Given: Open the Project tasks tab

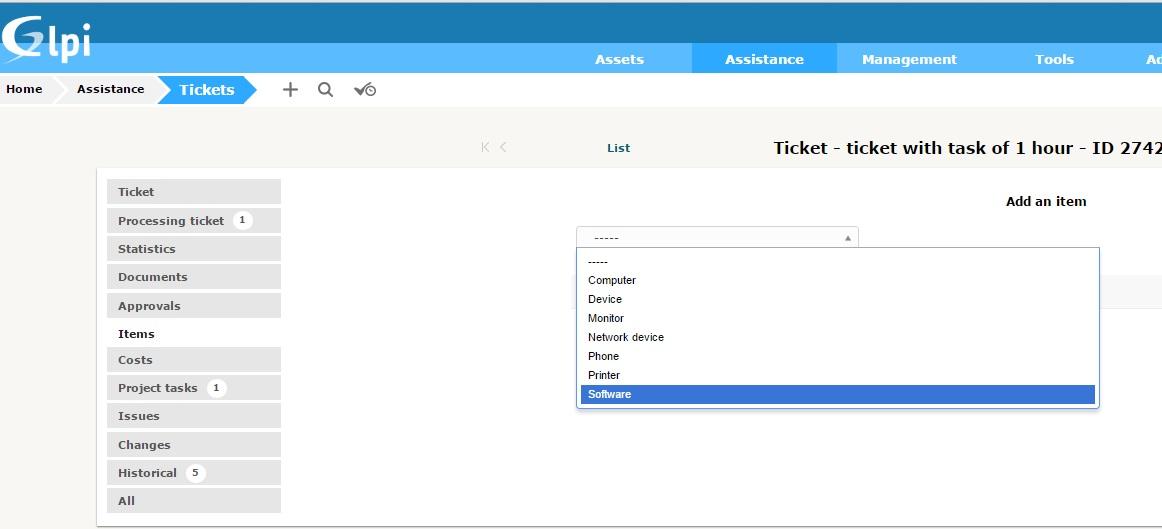Looking at the screenshot, I should point(194,387).
